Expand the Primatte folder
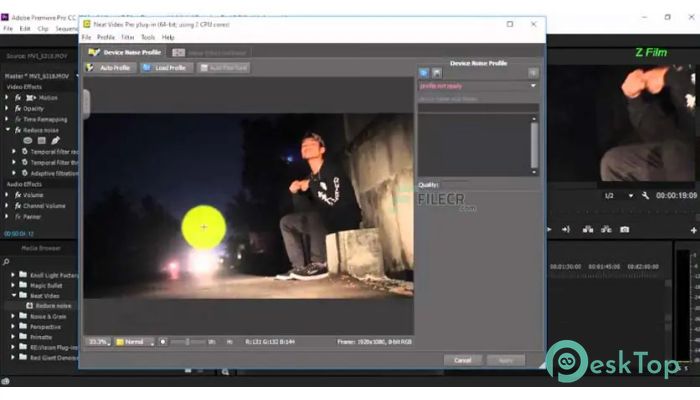Viewport: 700px width, 400px height. 13,337
